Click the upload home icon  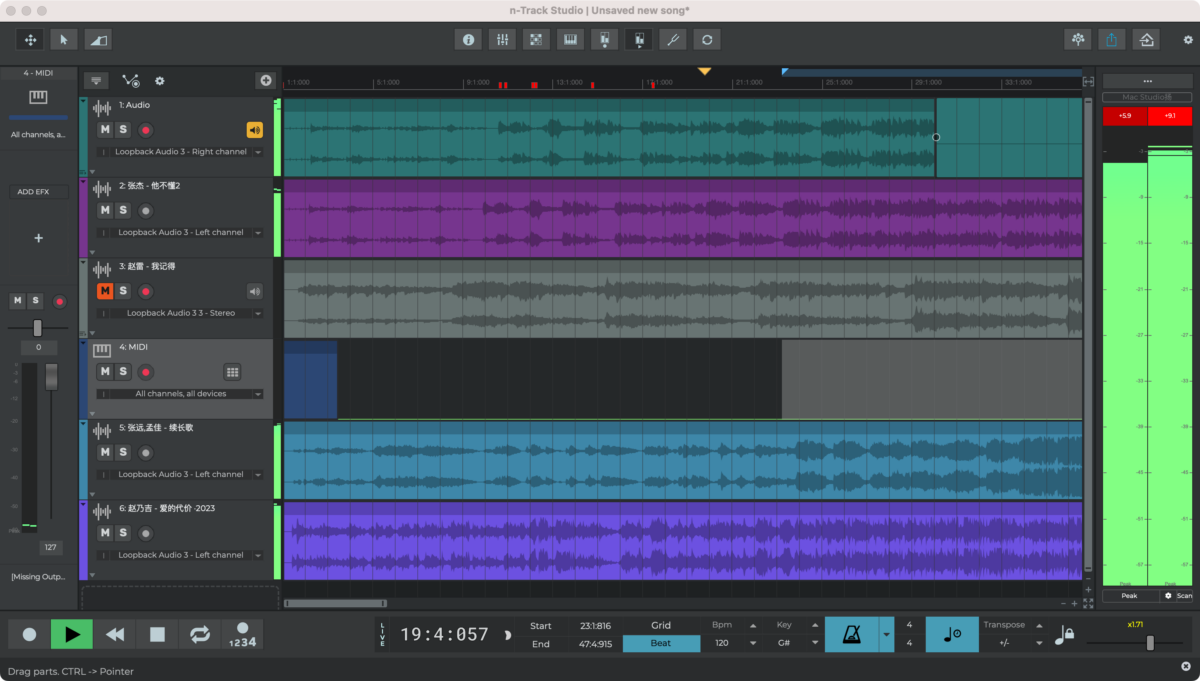1146,40
